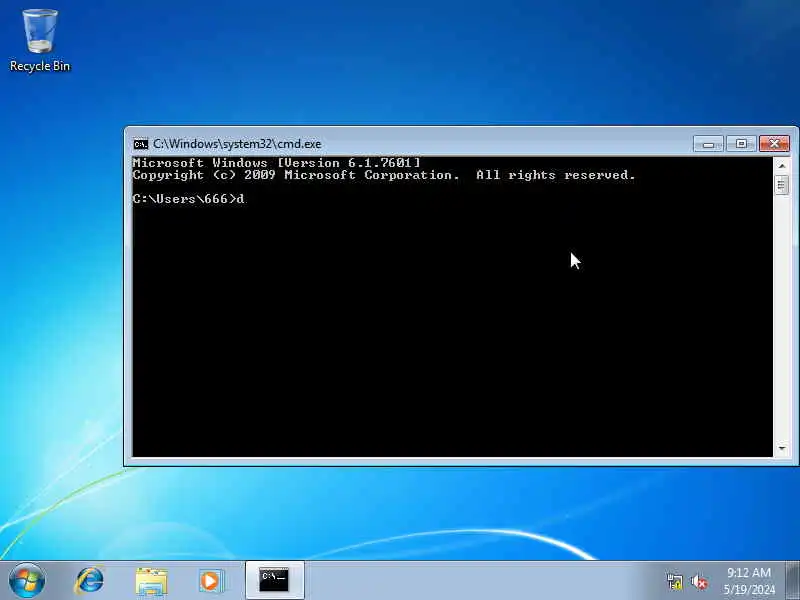Image resolution: width=800 pixels, height=600 pixels.
Task: Click the Microsoft Windows version line
Action: pos(277,163)
